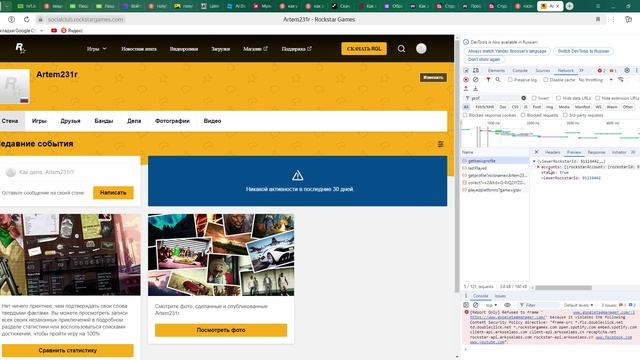Create live expression eye icon

(x=507, y=305)
